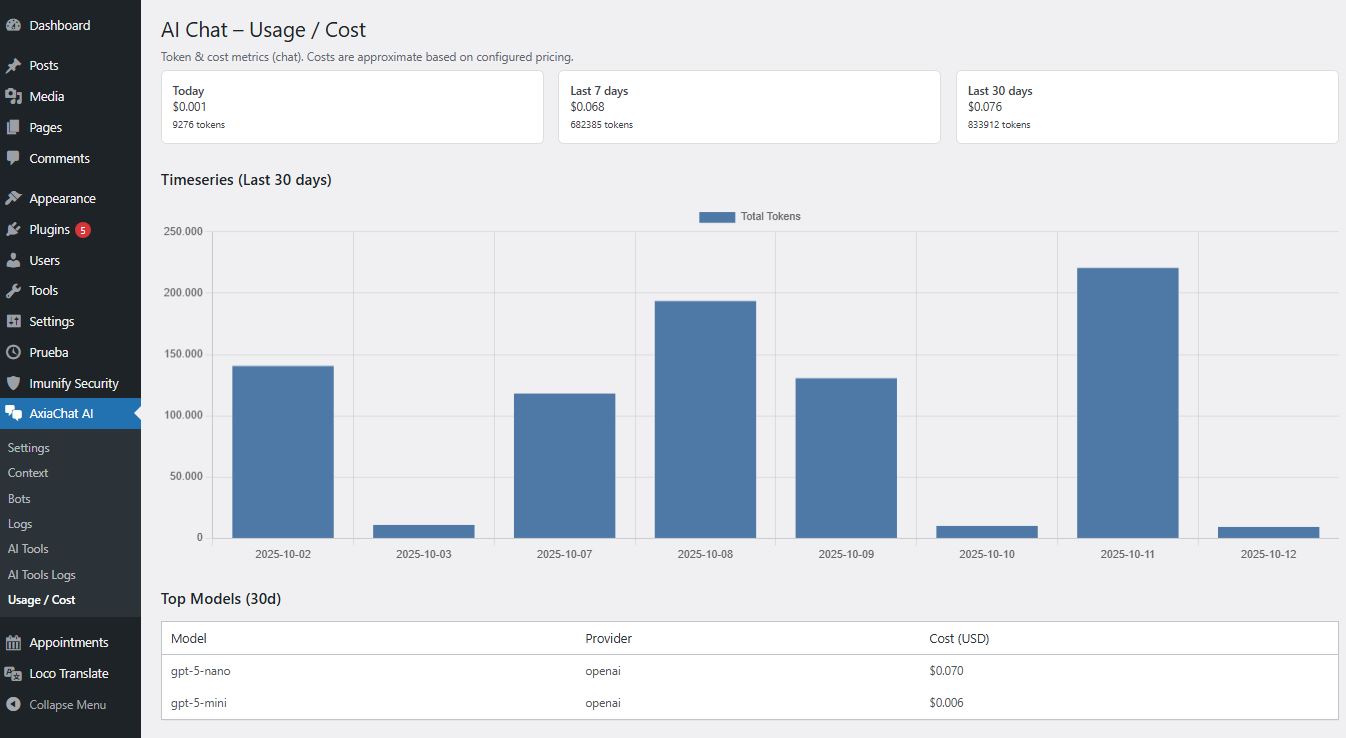Open Tools using the wrench icon
This screenshot has height=738, width=1346.
coord(14,290)
